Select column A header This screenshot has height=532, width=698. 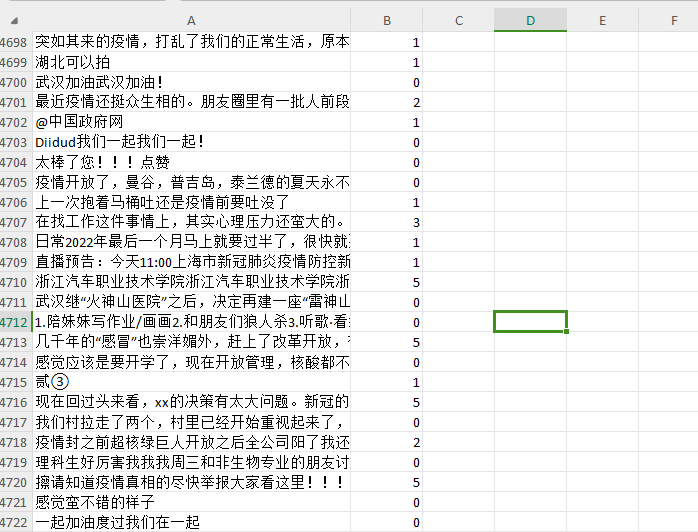[191, 20]
